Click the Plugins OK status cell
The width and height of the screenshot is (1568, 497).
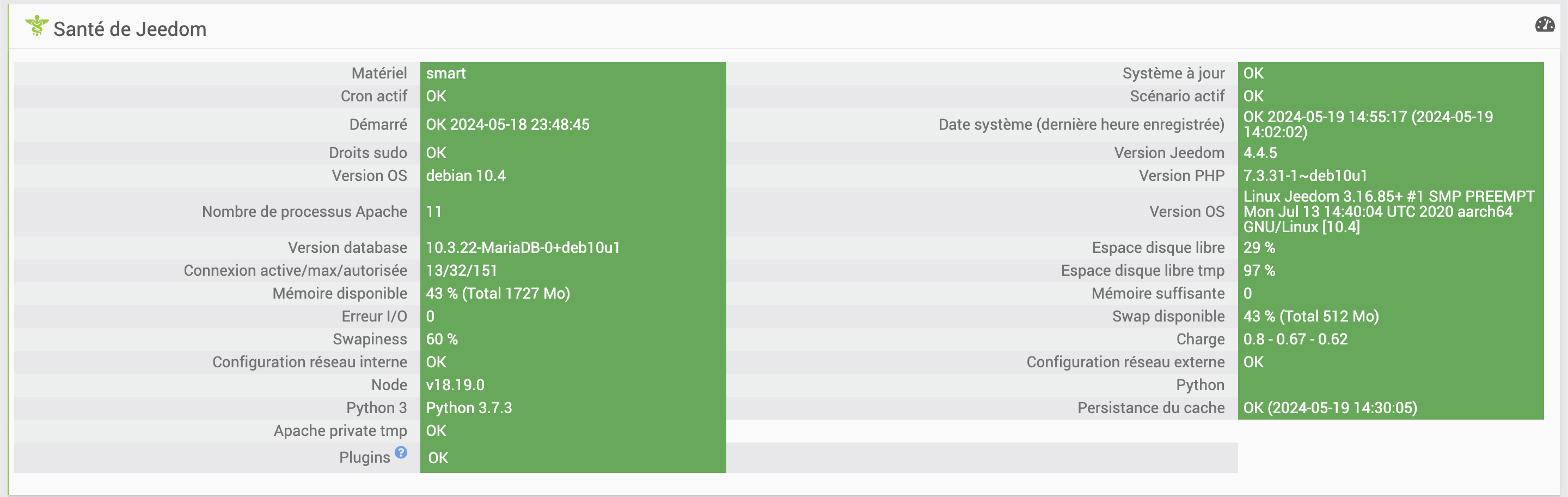pyautogui.click(x=573, y=457)
